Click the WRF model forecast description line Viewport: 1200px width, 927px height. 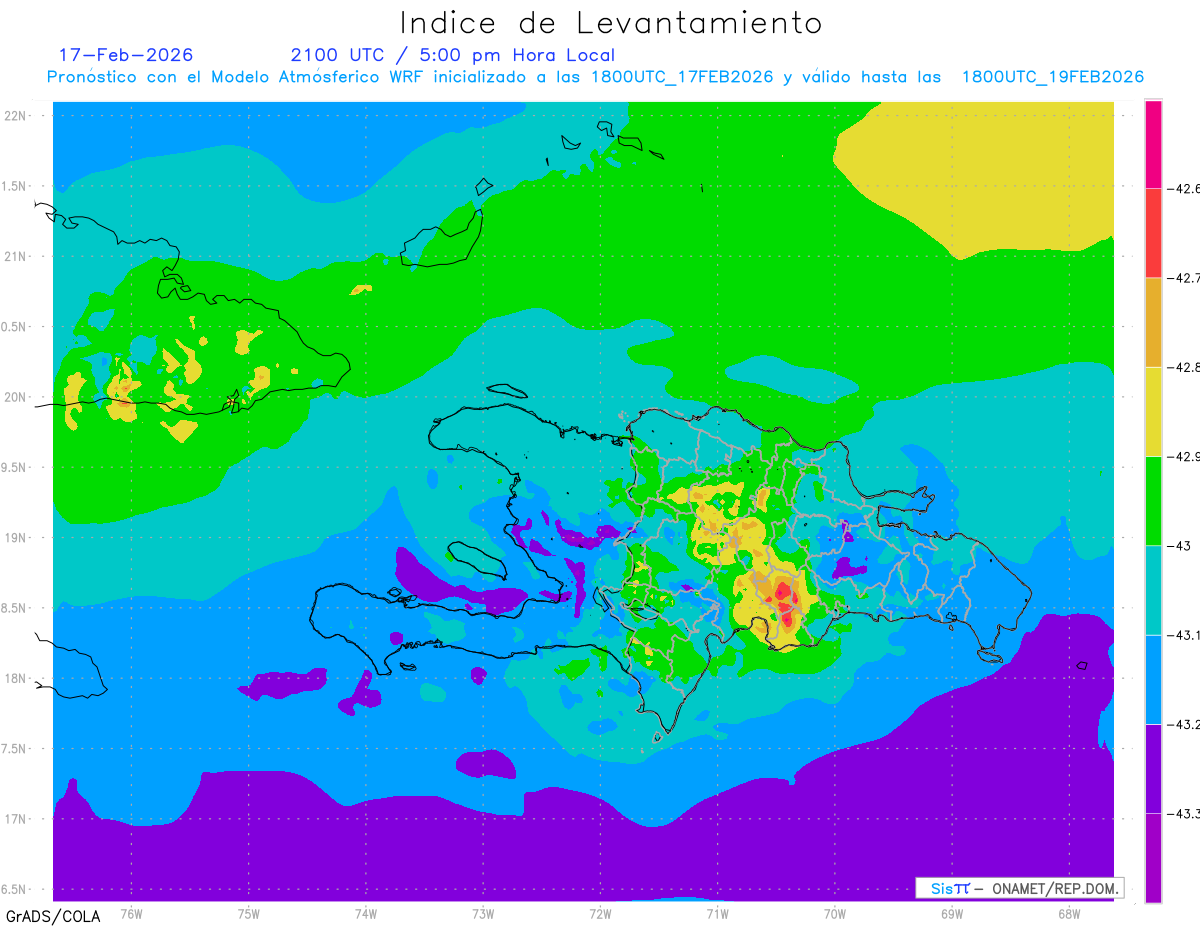click(x=595, y=77)
